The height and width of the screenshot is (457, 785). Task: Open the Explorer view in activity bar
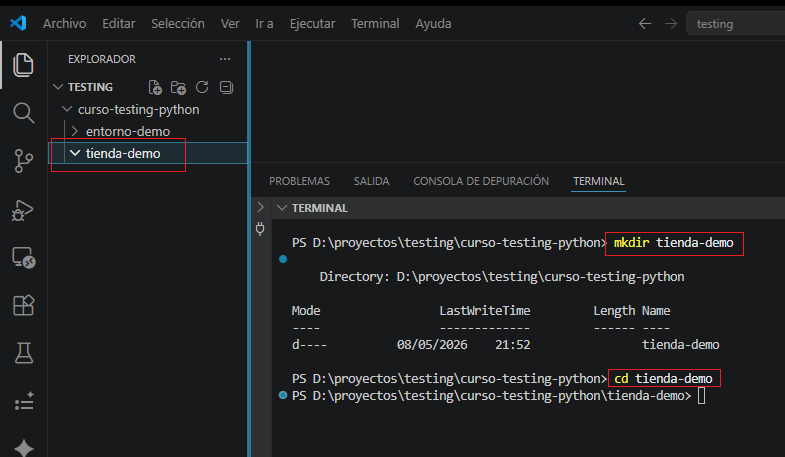[23, 65]
